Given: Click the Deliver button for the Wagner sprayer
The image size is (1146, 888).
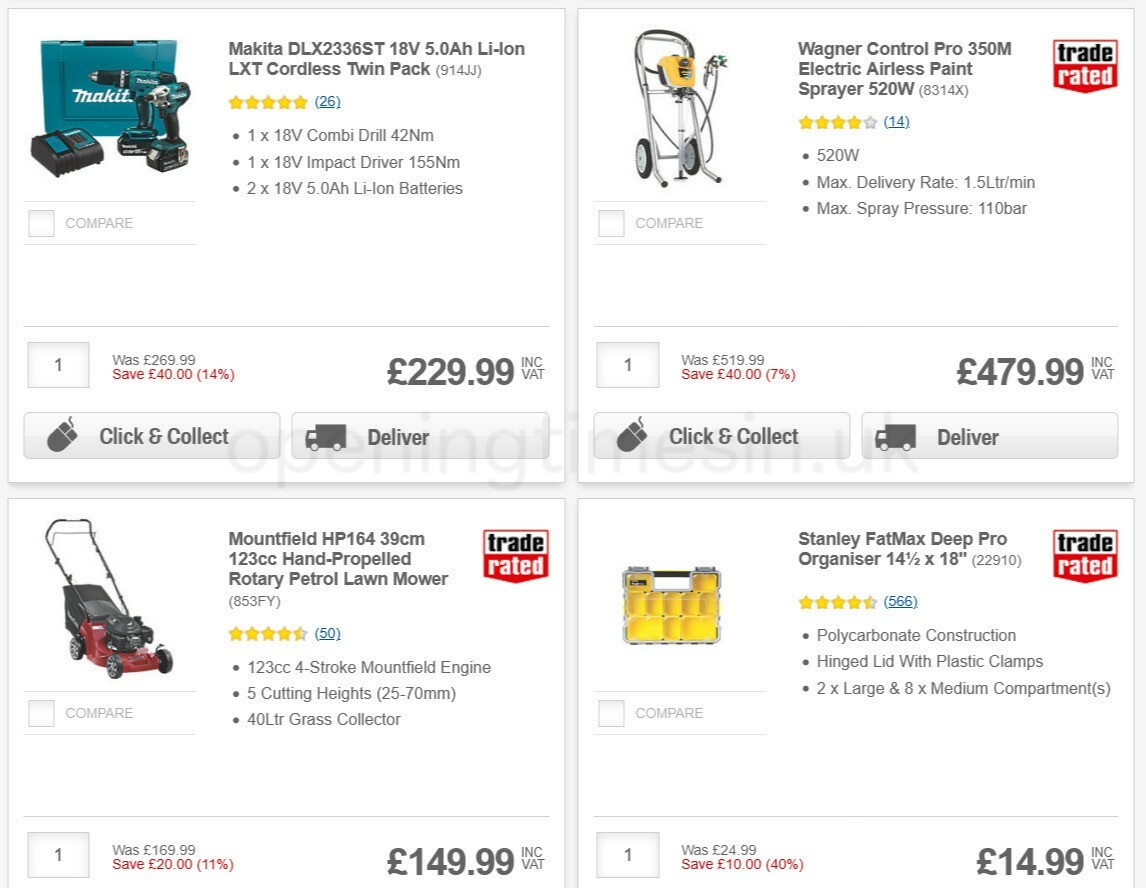Looking at the screenshot, I should click(988, 435).
